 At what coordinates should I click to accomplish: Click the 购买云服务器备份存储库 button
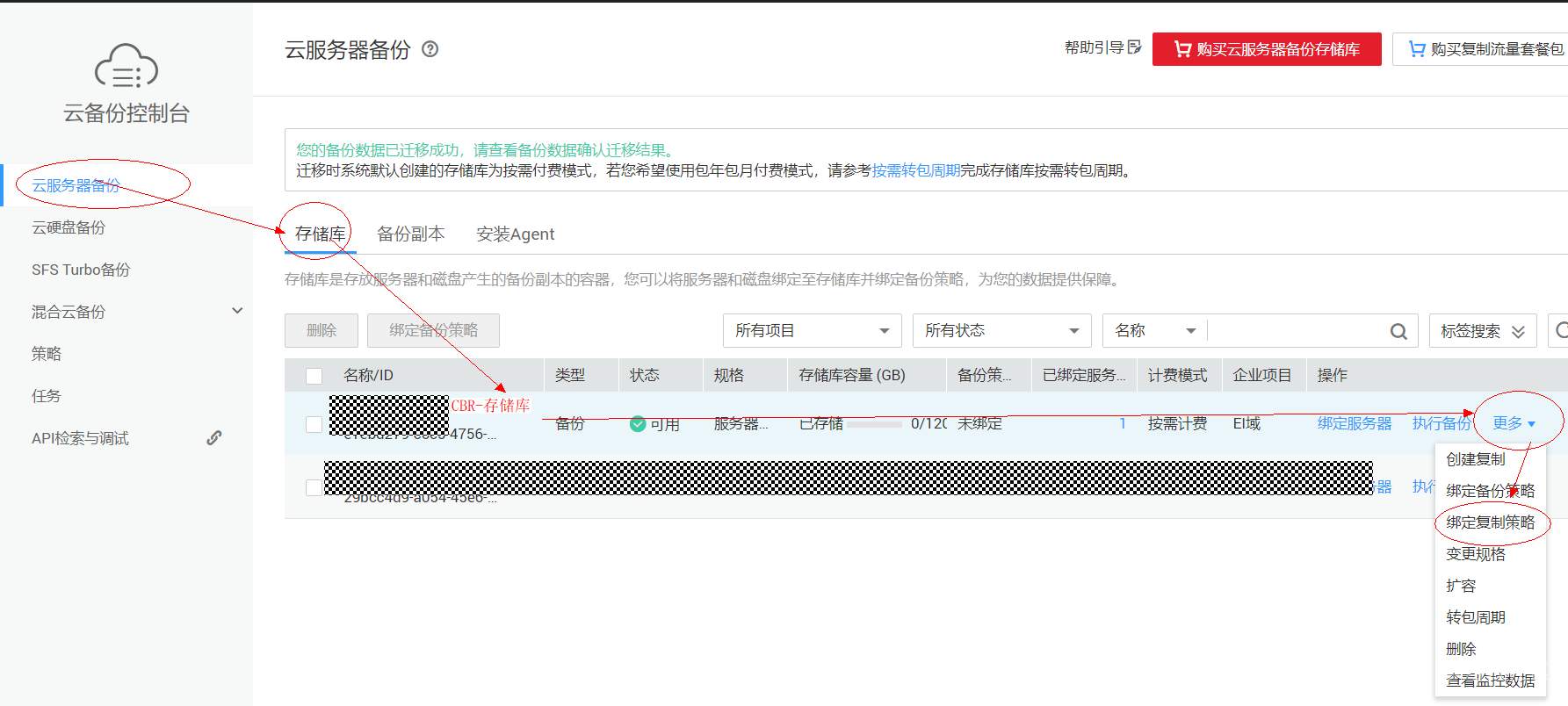coord(1267,49)
